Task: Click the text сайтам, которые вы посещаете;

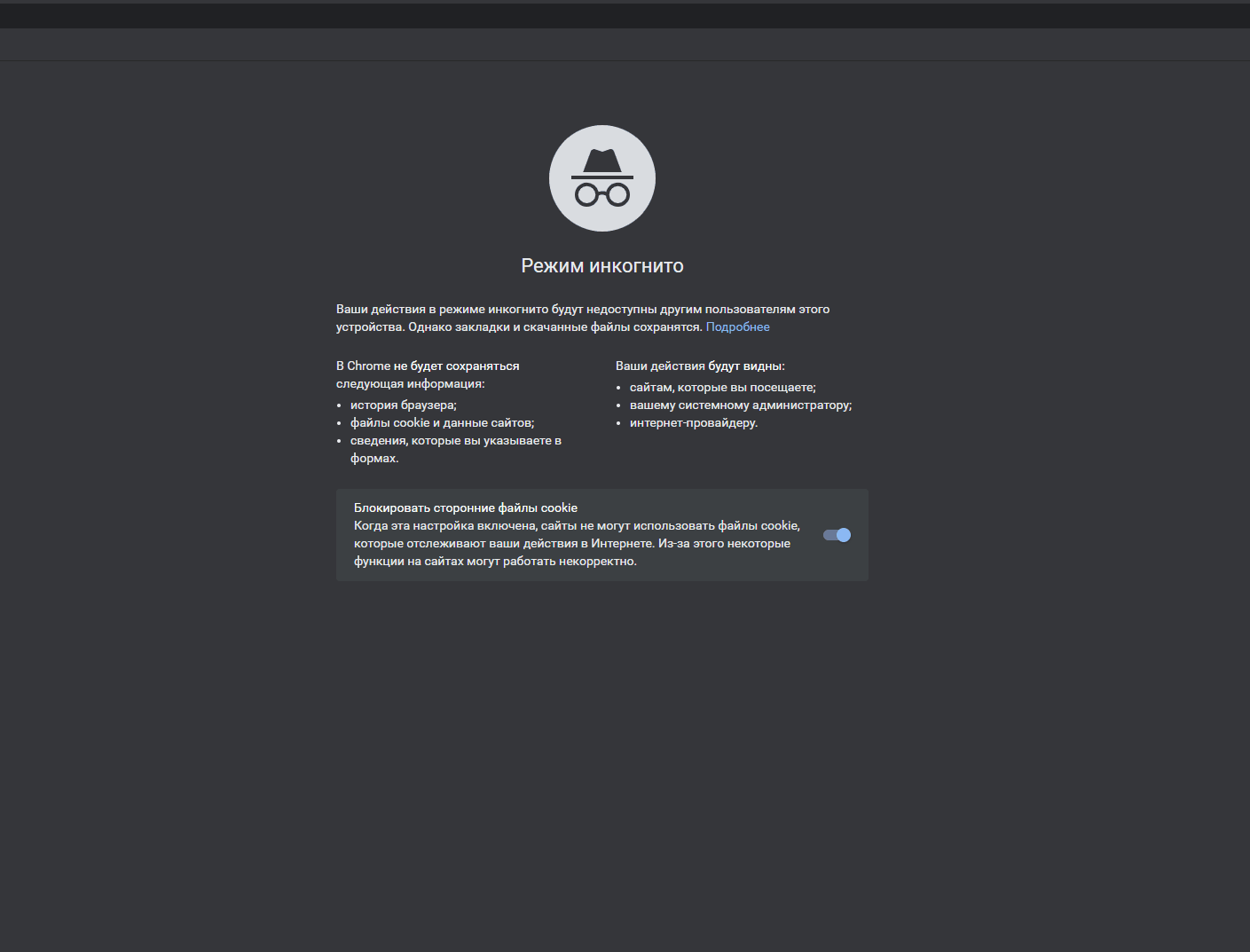Action: (723, 388)
